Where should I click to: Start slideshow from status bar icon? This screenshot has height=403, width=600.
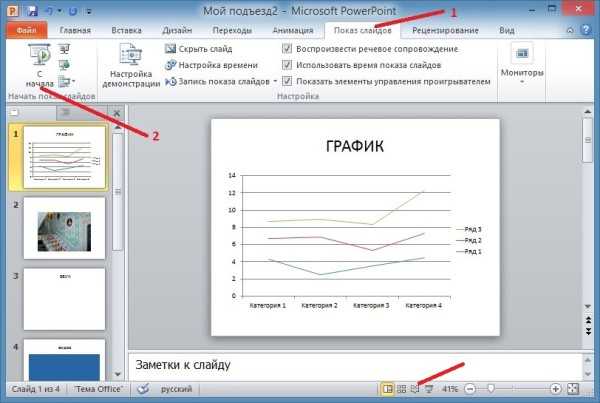(429, 389)
